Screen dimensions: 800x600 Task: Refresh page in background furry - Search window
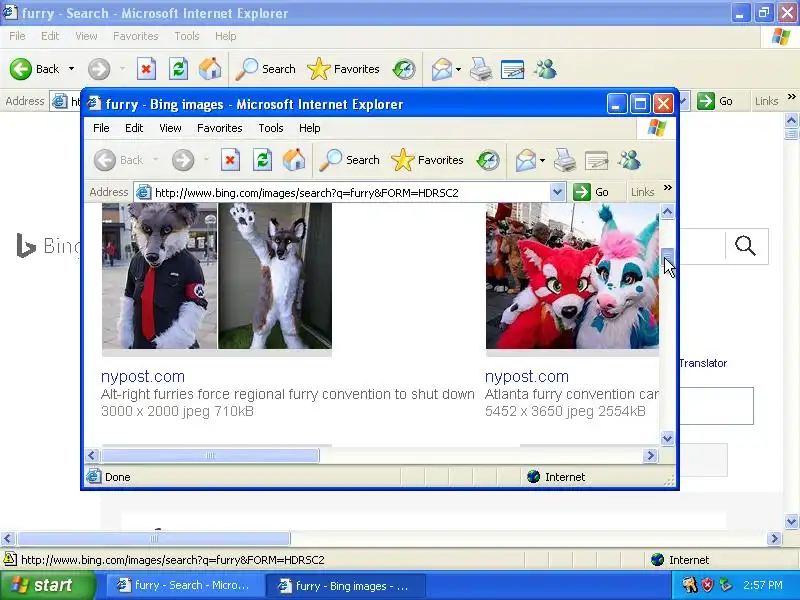pyautogui.click(x=179, y=69)
